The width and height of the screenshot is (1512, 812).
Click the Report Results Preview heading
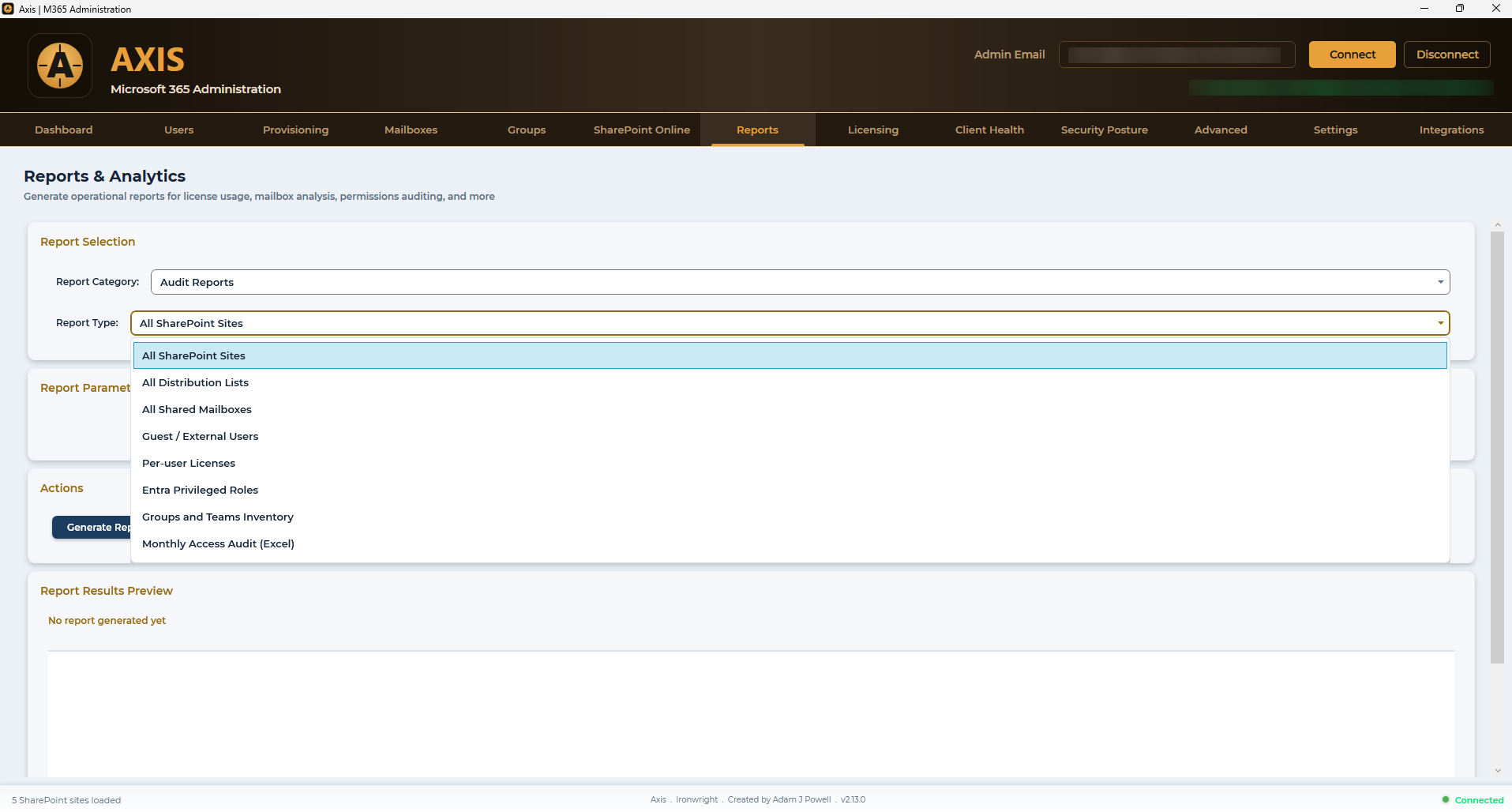click(106, 591)
